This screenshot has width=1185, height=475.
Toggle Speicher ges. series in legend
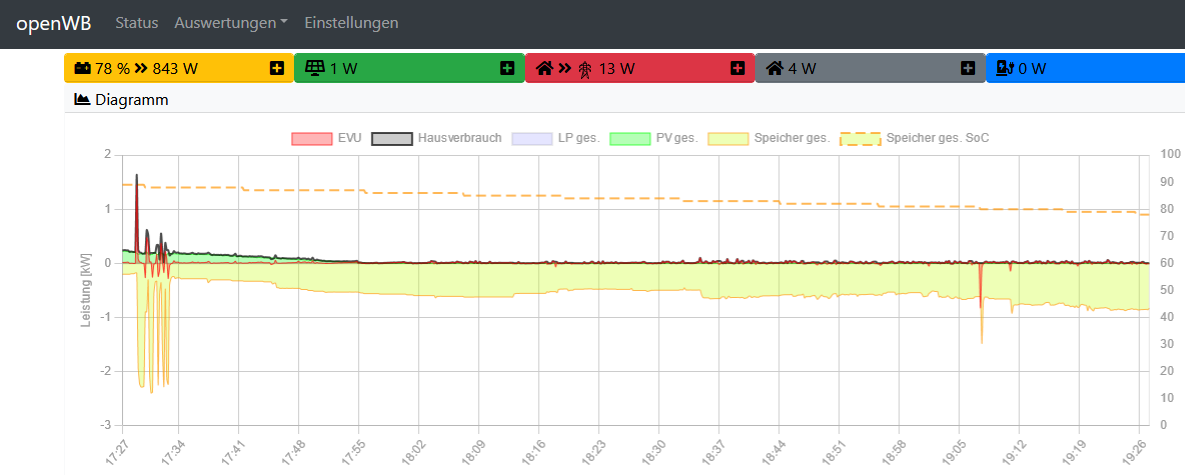[769, 138]
